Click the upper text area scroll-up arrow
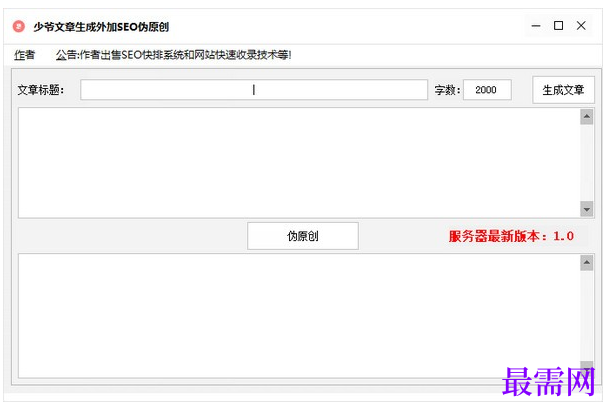Screen dimensions: 614x413 [x=586, y=117]
